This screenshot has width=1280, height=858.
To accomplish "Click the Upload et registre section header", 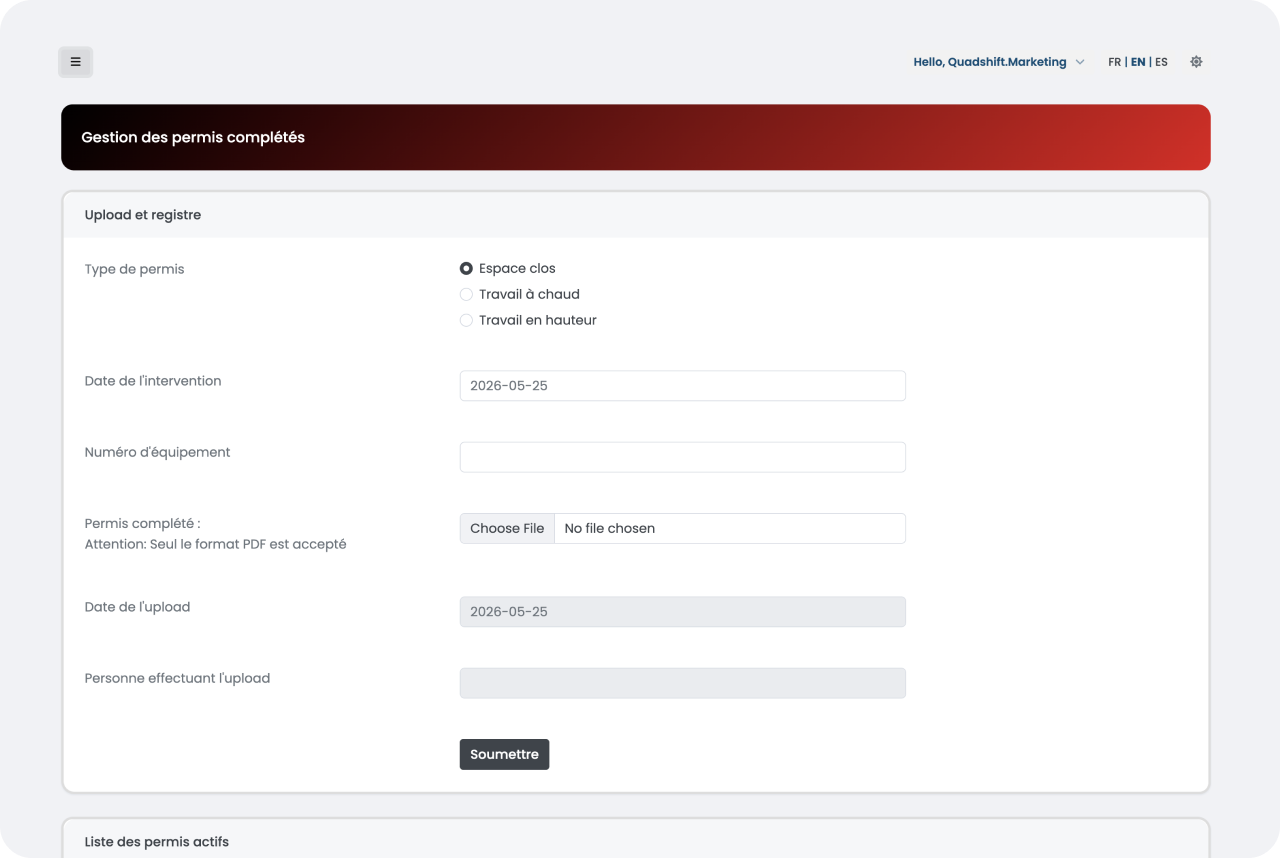I will point(143,215).
